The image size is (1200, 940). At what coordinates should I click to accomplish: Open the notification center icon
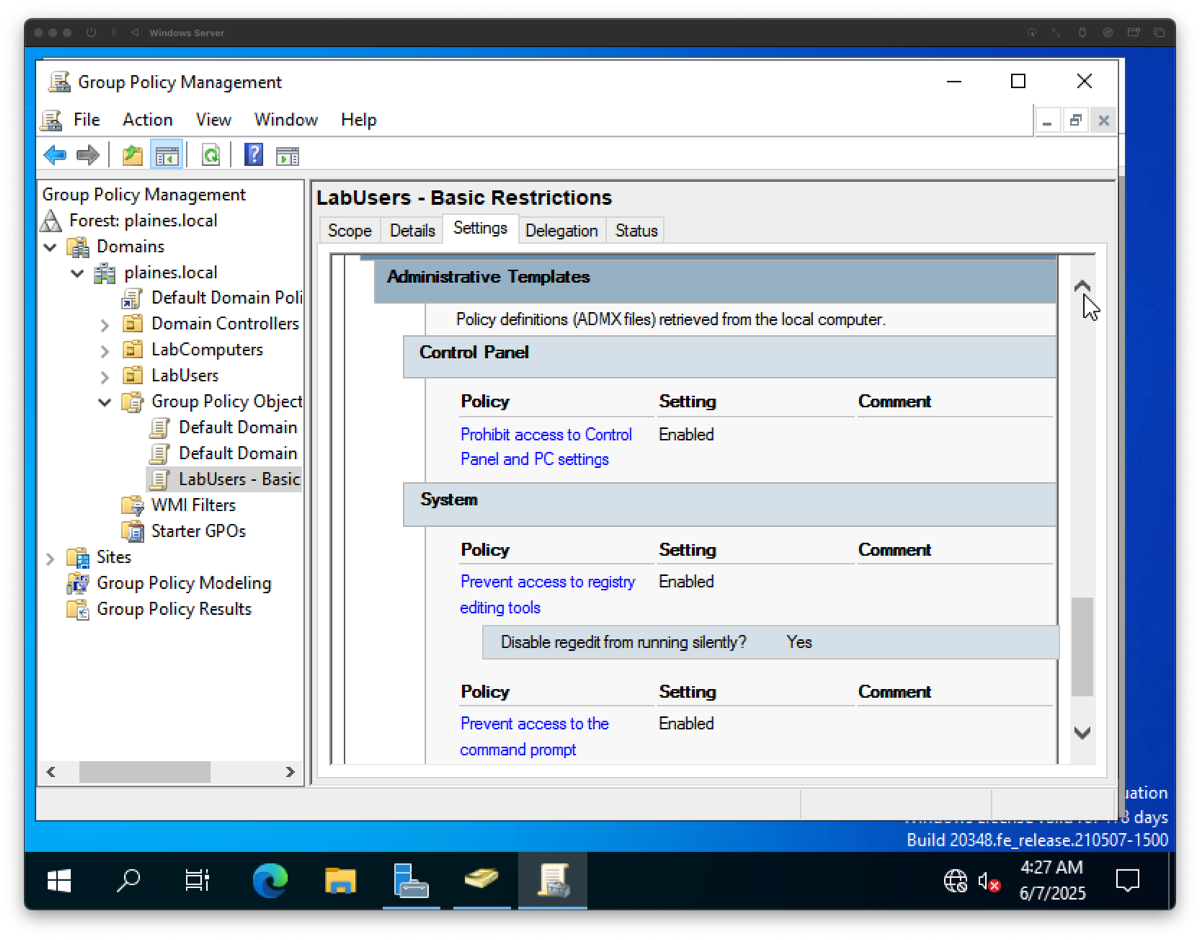1127,881
